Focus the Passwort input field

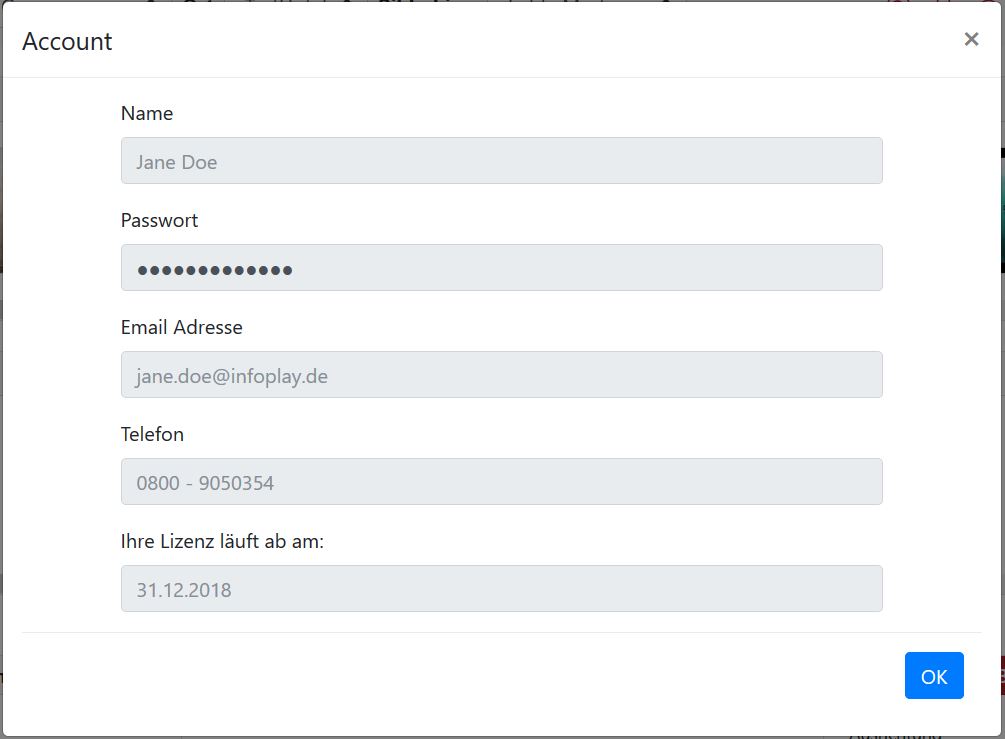(x=501, y=268)
